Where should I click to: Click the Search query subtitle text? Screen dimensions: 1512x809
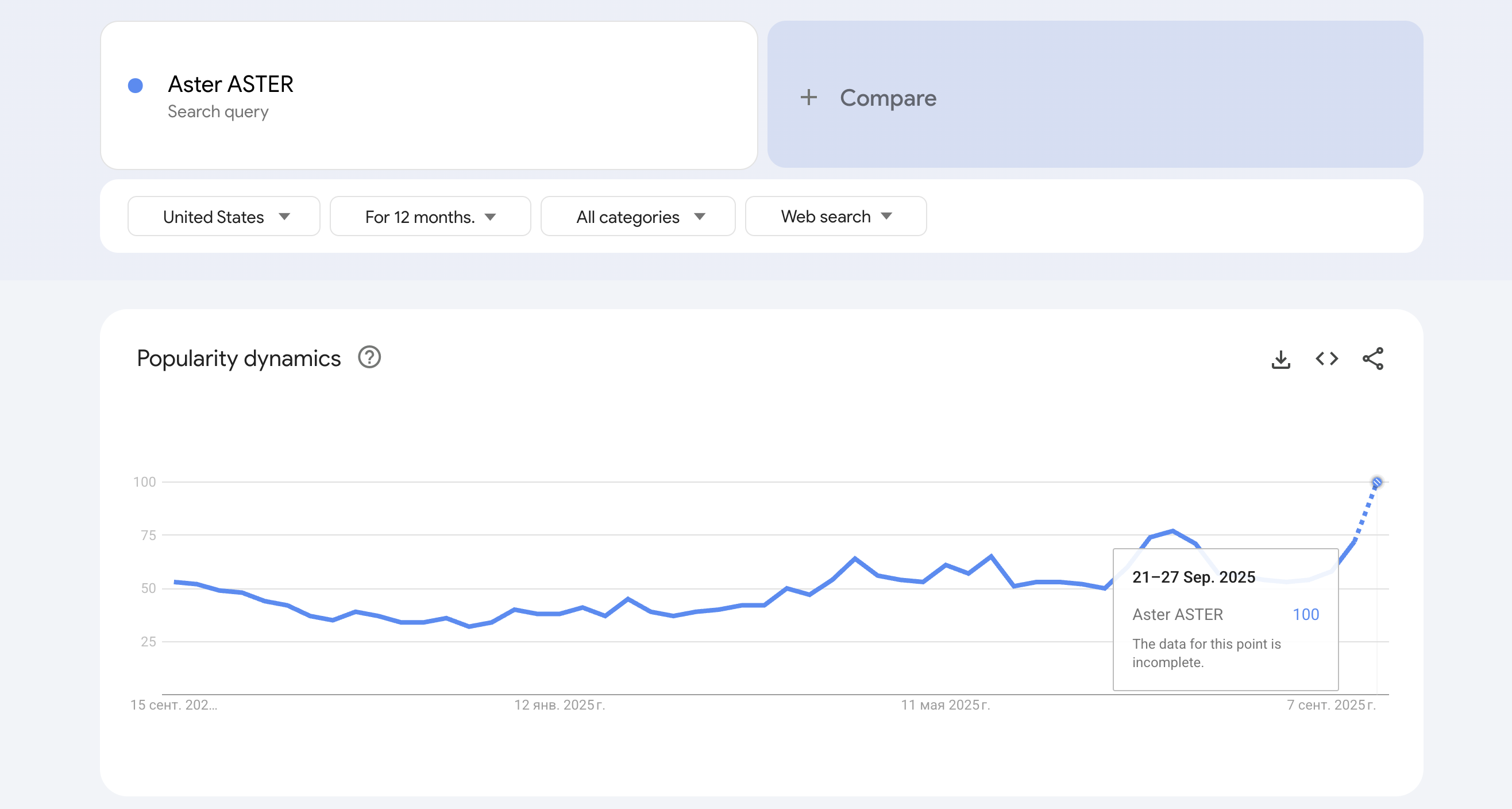pyautogui.click(x=218, y=111)
